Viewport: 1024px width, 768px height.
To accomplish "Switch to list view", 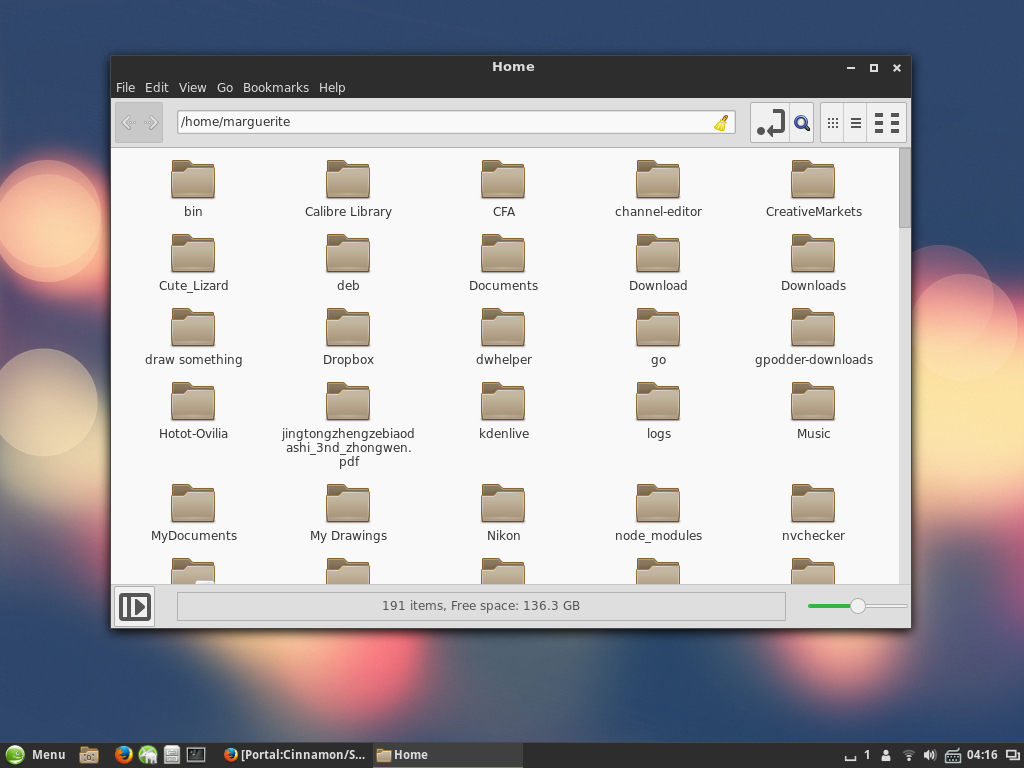I will point(856,123).
